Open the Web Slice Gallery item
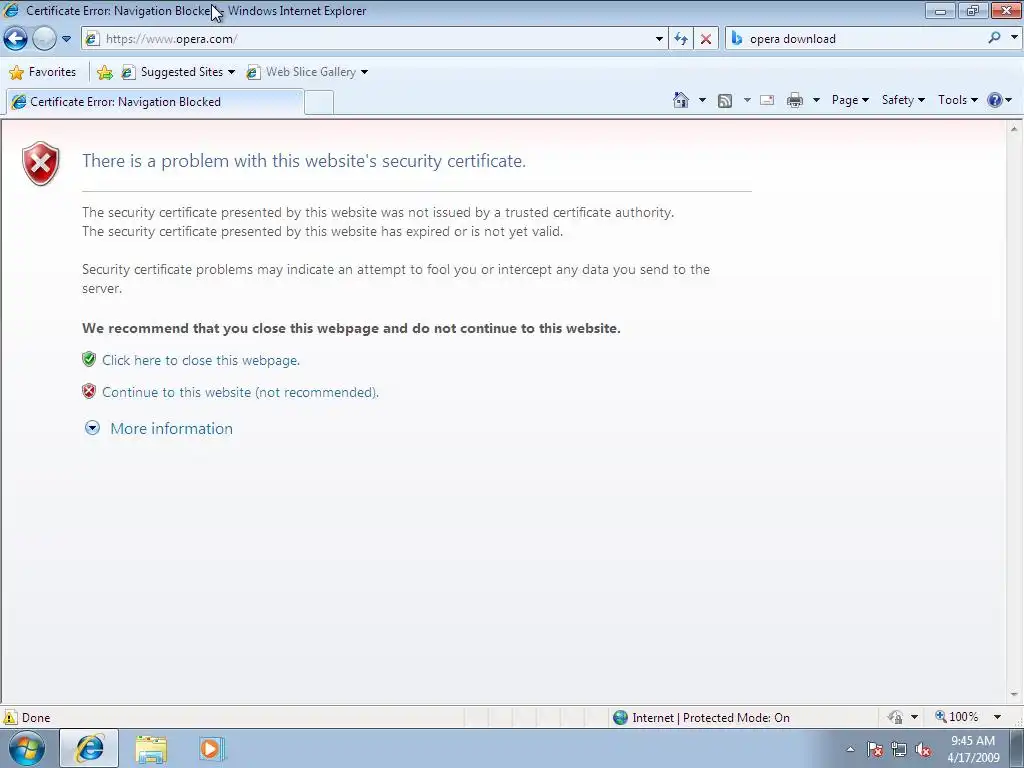The width and height of the screenshot is (1024, 768). pyautogui.click(x=307, y=72)
